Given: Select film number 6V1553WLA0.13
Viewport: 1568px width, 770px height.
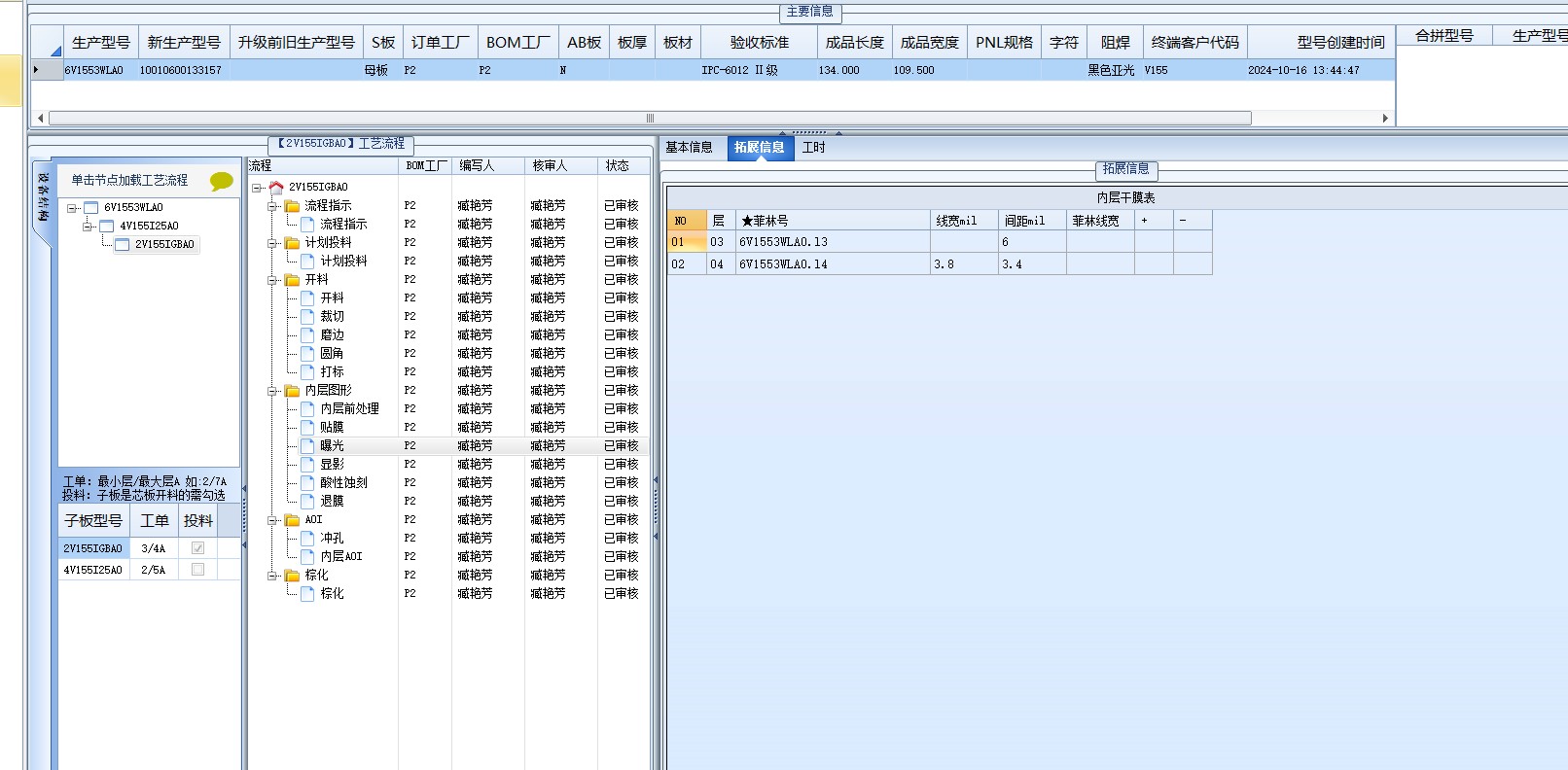Looking at the screenshot, I should 833,242.
